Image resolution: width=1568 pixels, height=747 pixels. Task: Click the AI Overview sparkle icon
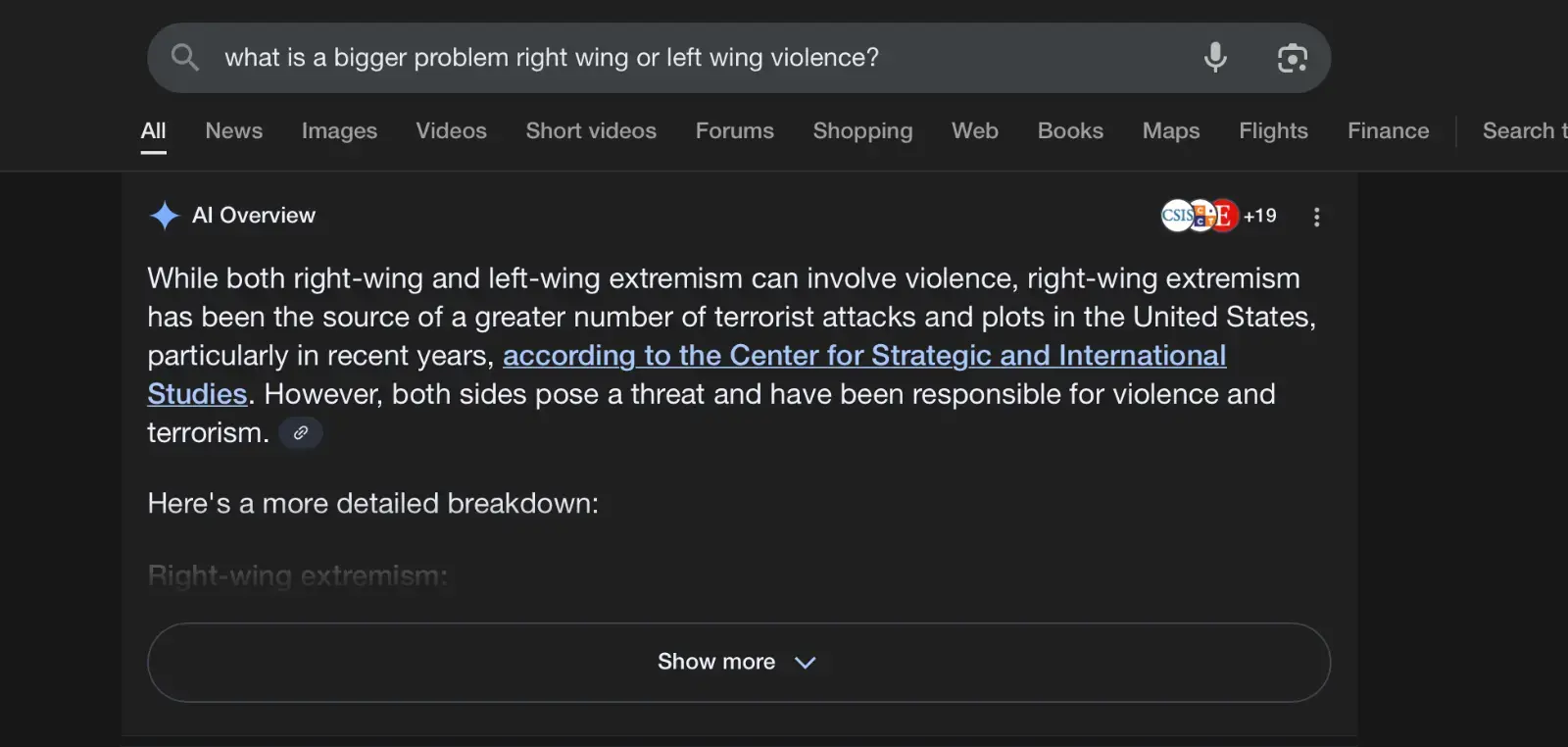click(165, 216)
